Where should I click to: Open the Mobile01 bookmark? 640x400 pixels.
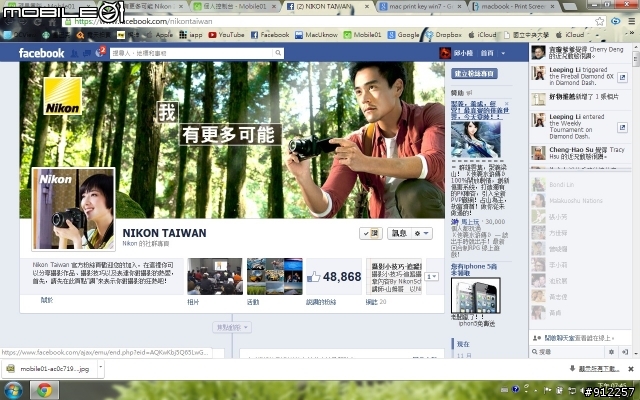tap(362, 35)
